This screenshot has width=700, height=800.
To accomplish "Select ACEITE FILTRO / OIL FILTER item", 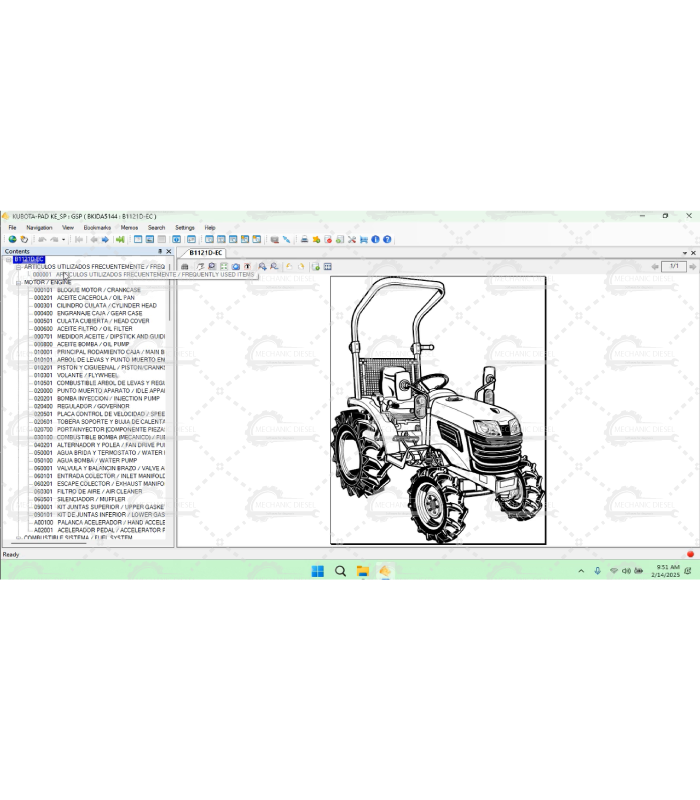I will click(94, 329).
